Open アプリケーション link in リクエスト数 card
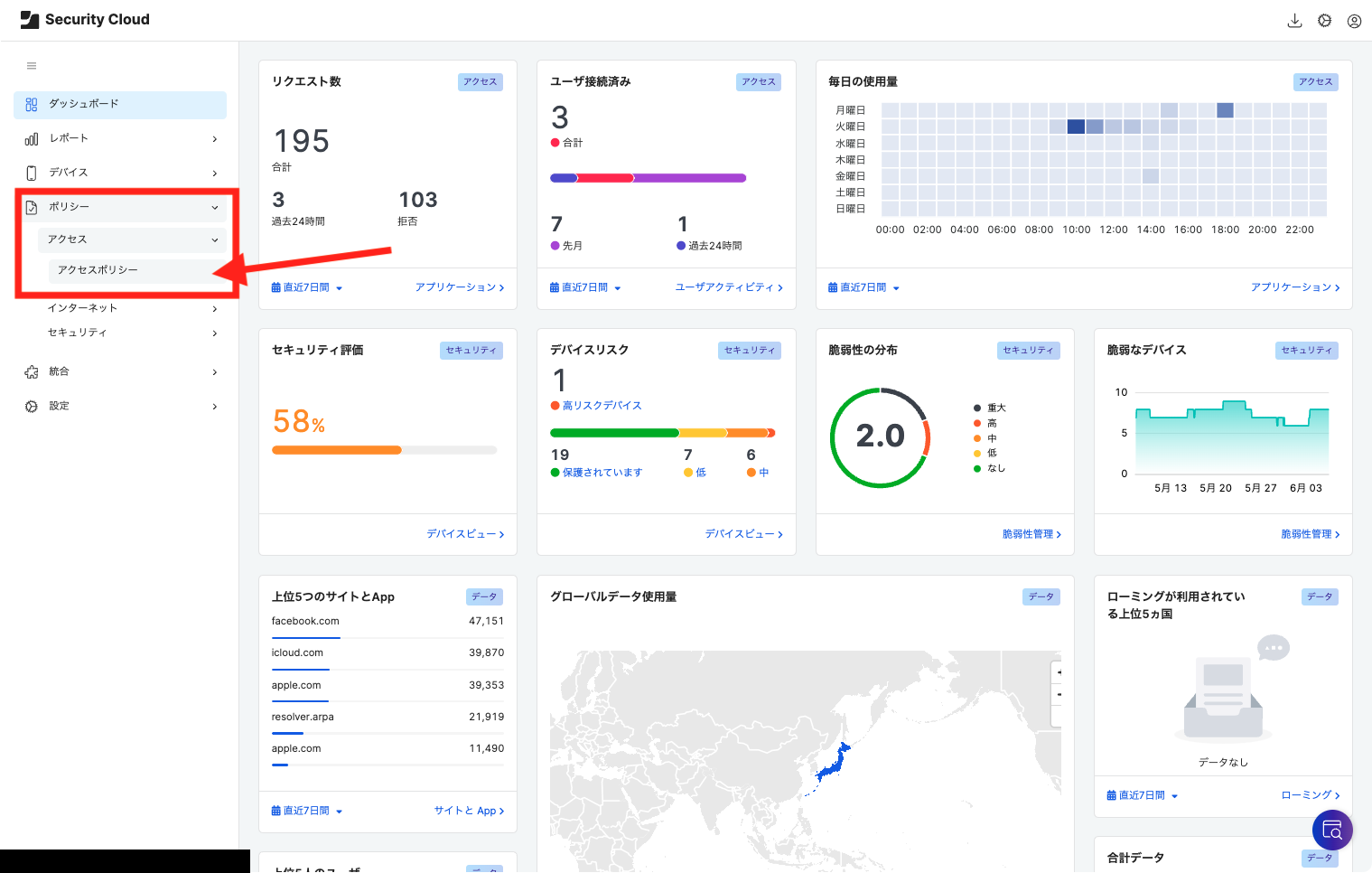The width and height of the screenshot is (1372, 873). 460,287
